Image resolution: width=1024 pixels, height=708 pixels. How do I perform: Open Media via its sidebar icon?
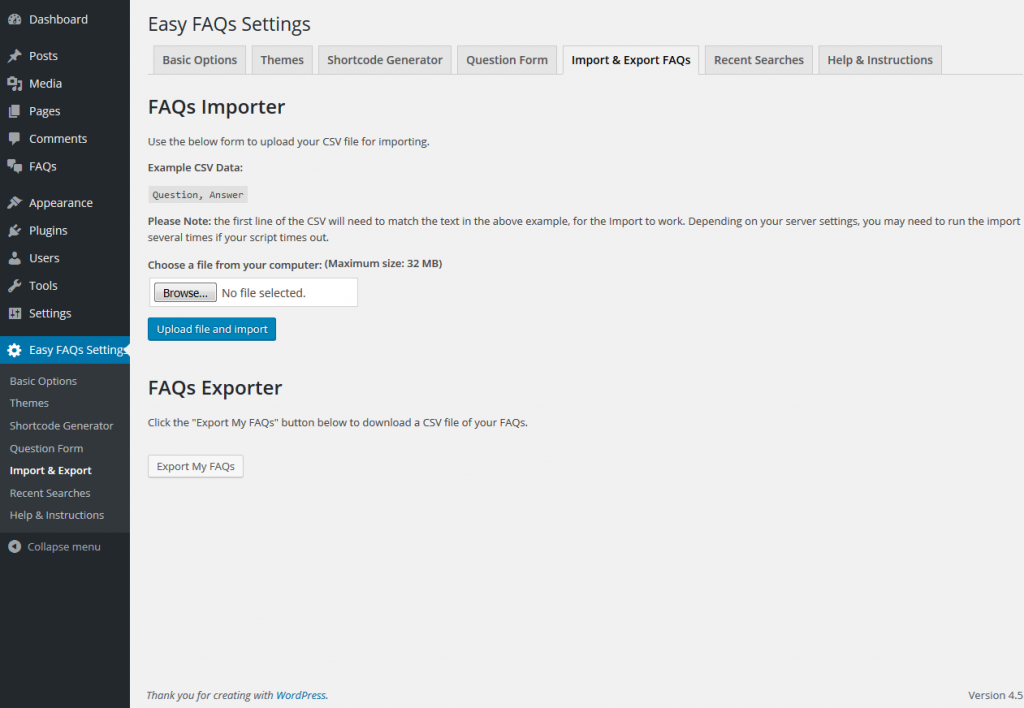pos(14,84)
